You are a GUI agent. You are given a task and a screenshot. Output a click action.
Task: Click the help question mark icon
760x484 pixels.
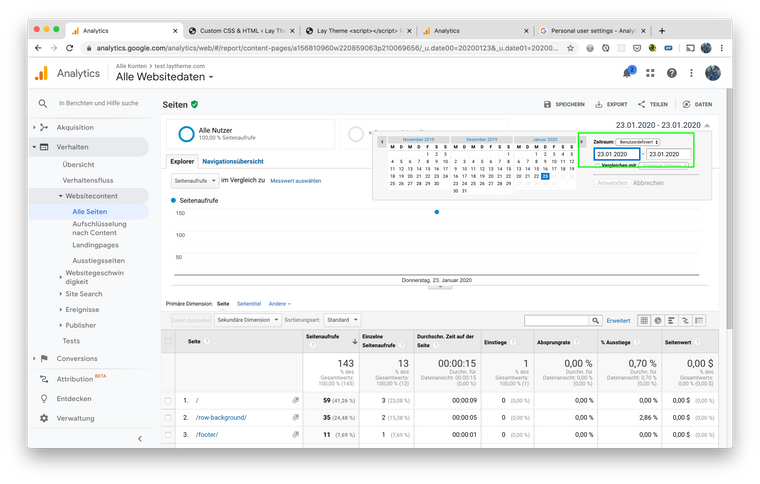[x=672, y=73]
